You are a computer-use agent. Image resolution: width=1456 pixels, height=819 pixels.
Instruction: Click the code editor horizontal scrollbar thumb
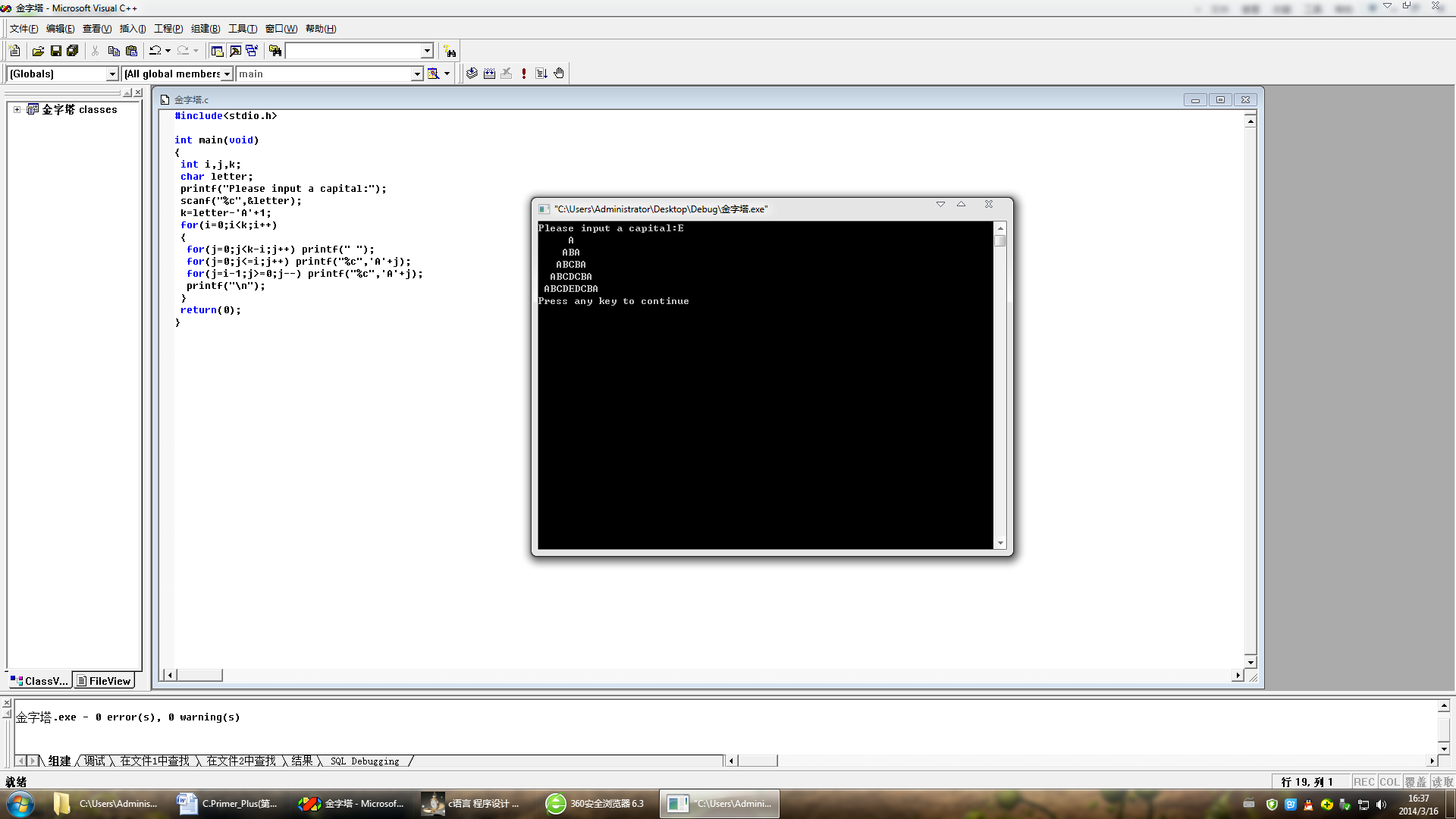(199, 675)
